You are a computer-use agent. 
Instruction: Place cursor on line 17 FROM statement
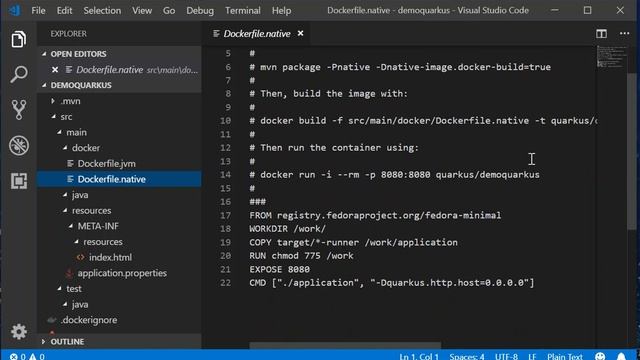375,215
